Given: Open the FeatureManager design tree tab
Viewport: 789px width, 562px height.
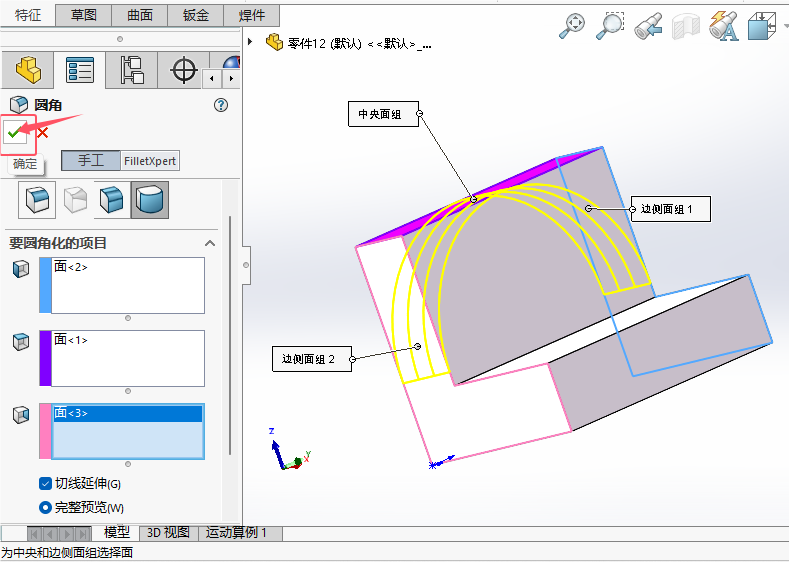Looking at the screenshot, I should (28, 70).
